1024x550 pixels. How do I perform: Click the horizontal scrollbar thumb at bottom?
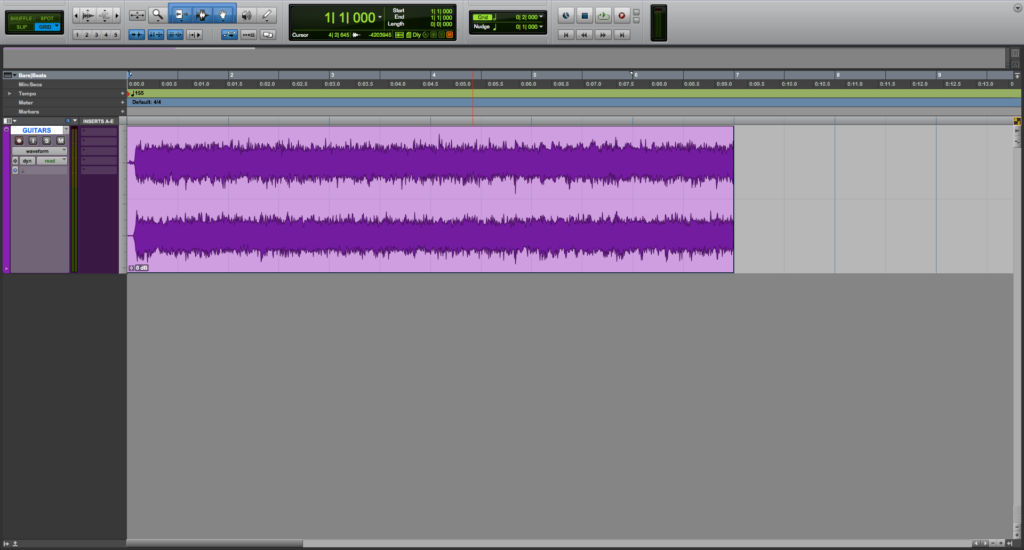click(x=214, y=543)
